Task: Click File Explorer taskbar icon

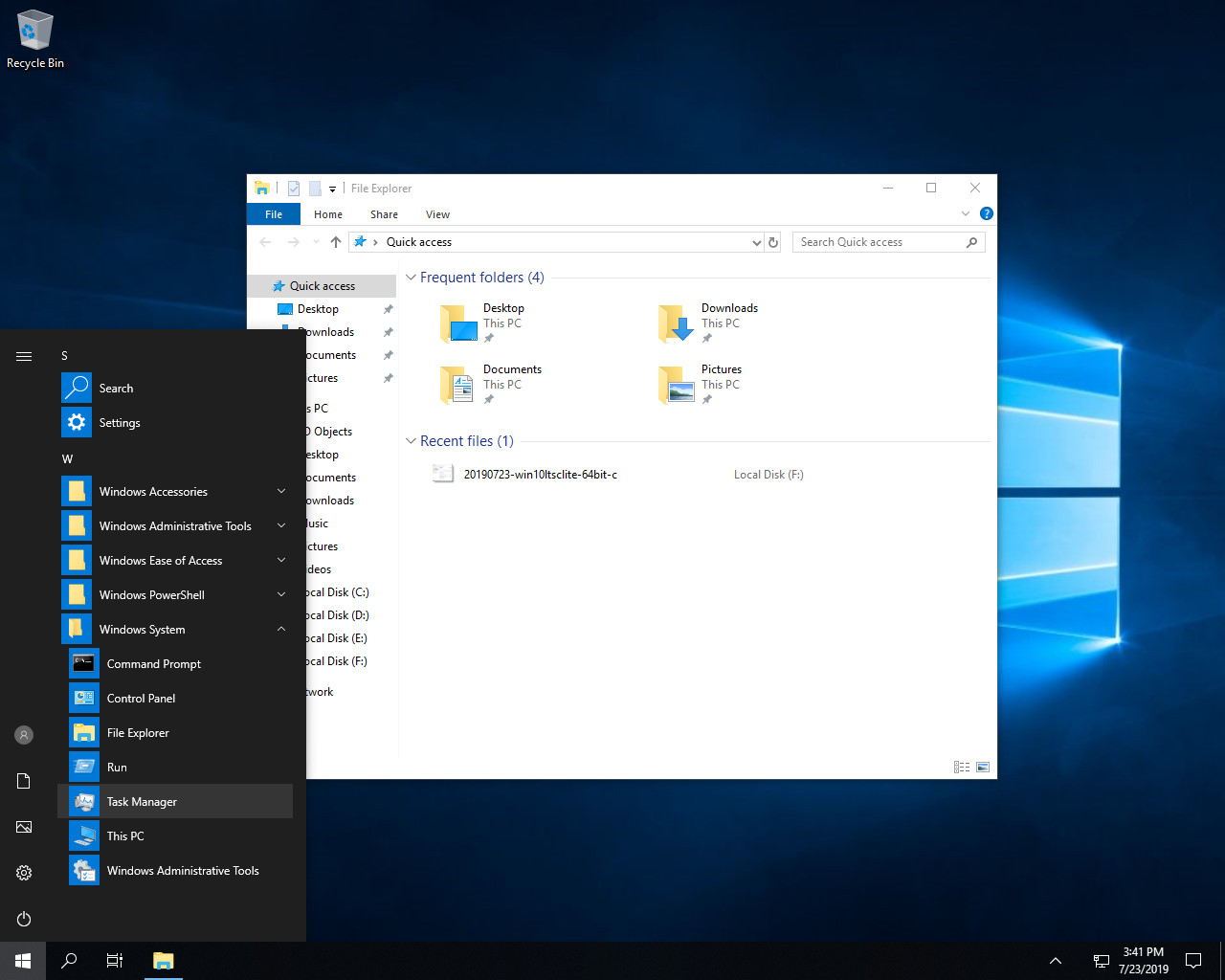Action: 164,960
